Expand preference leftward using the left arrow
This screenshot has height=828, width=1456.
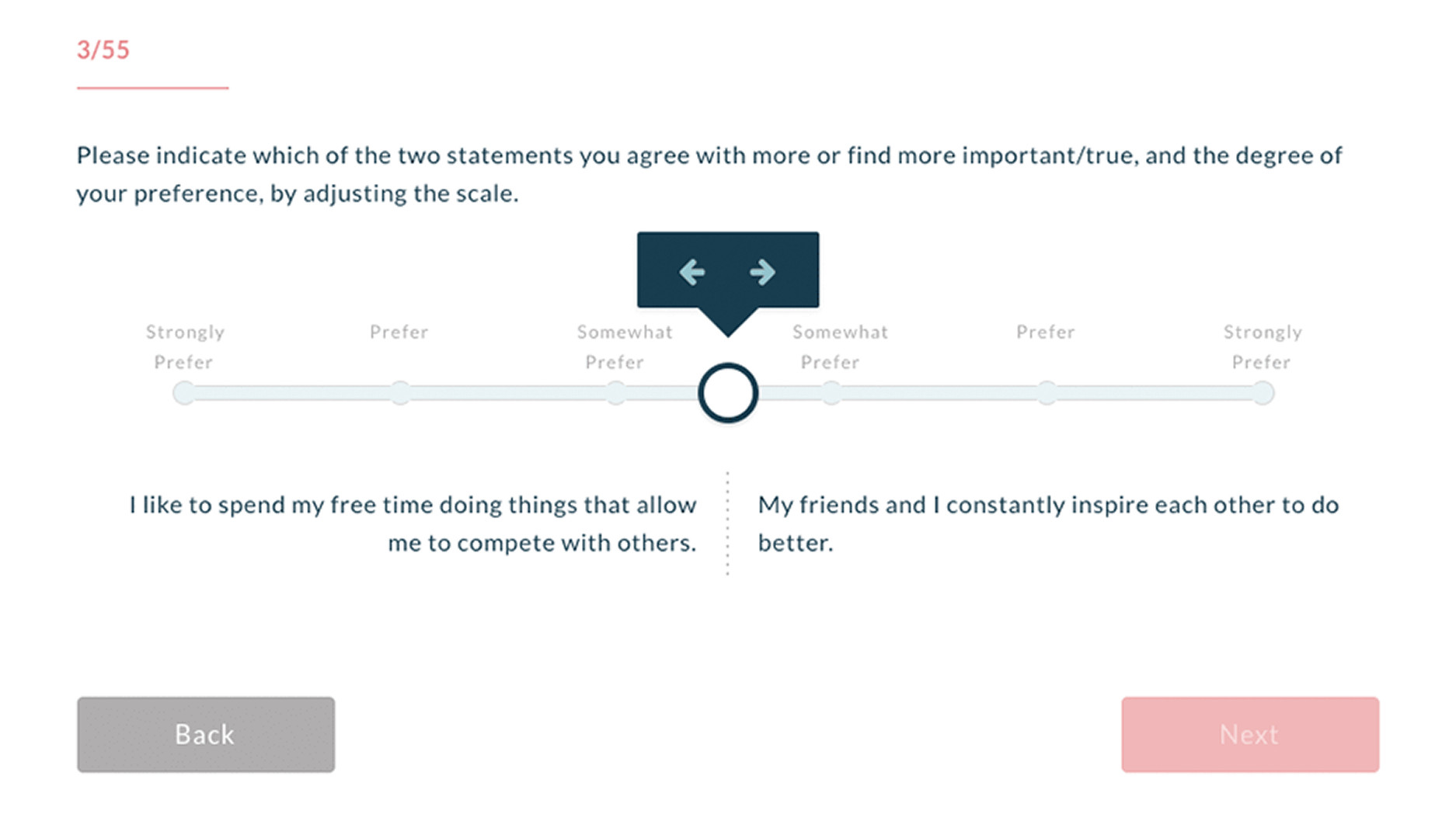pyautogui.click(x=694, y=272)
